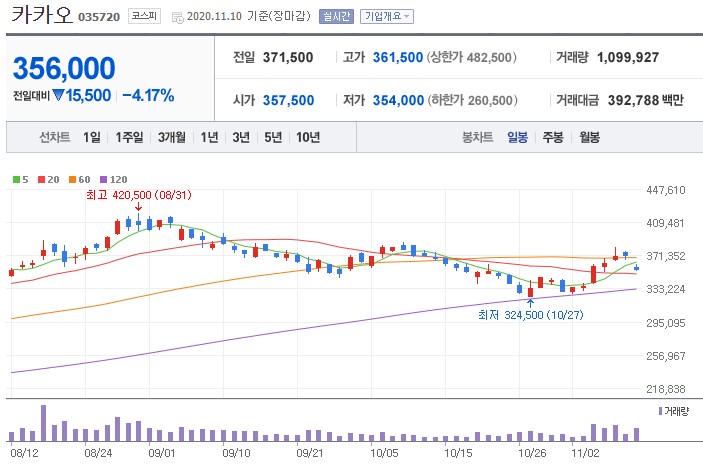Click the previous close value 371,500
The width and height of the screenshot is (703, 465).
[x=288, y=57]
